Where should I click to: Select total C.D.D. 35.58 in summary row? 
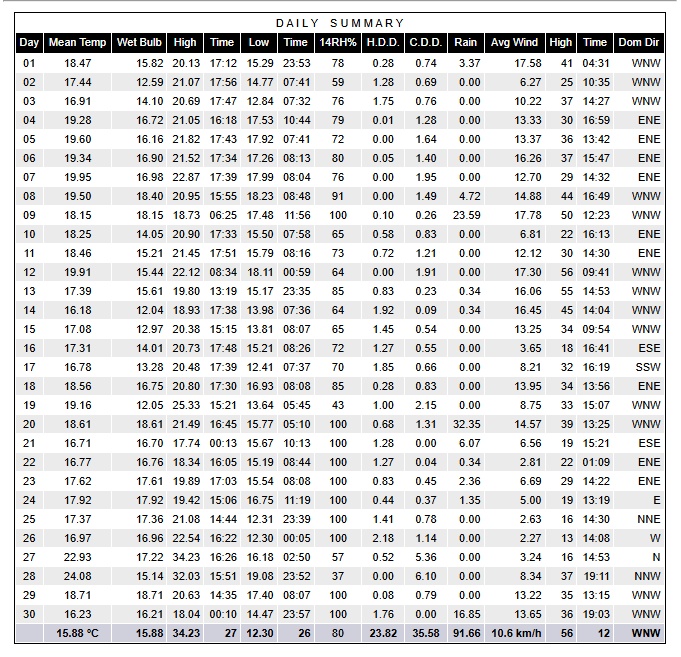(x=426, y=634)
